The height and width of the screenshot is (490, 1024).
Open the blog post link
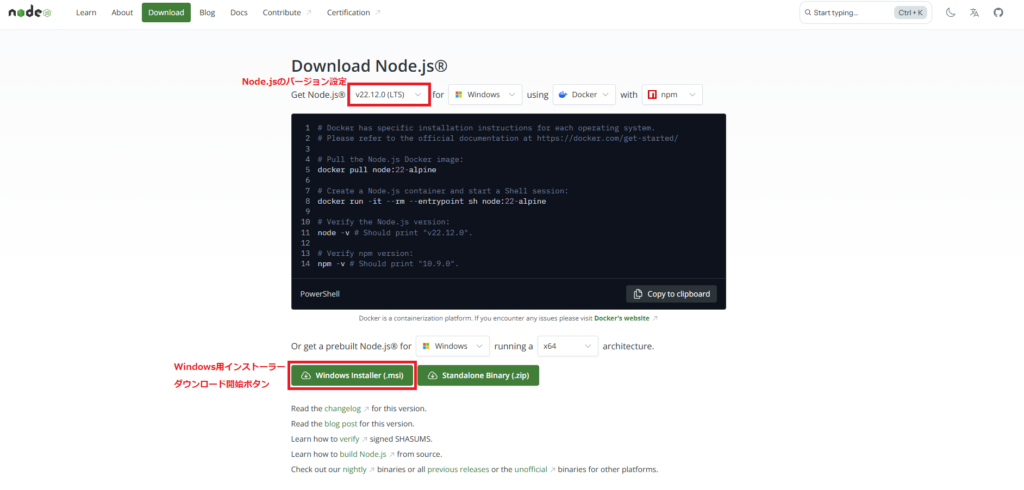[x=341, y=423]
